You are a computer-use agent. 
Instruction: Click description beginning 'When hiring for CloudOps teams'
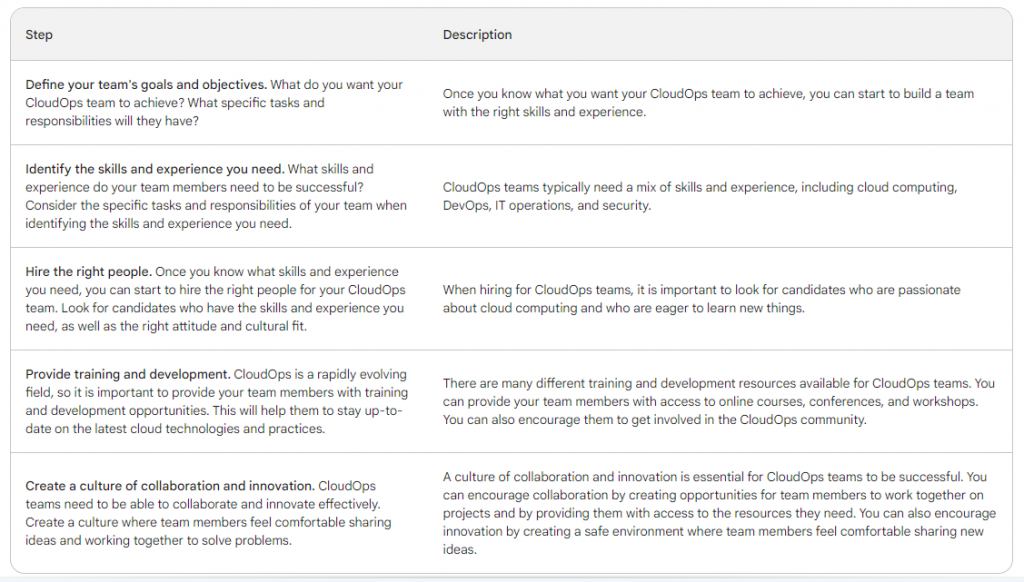702,299
